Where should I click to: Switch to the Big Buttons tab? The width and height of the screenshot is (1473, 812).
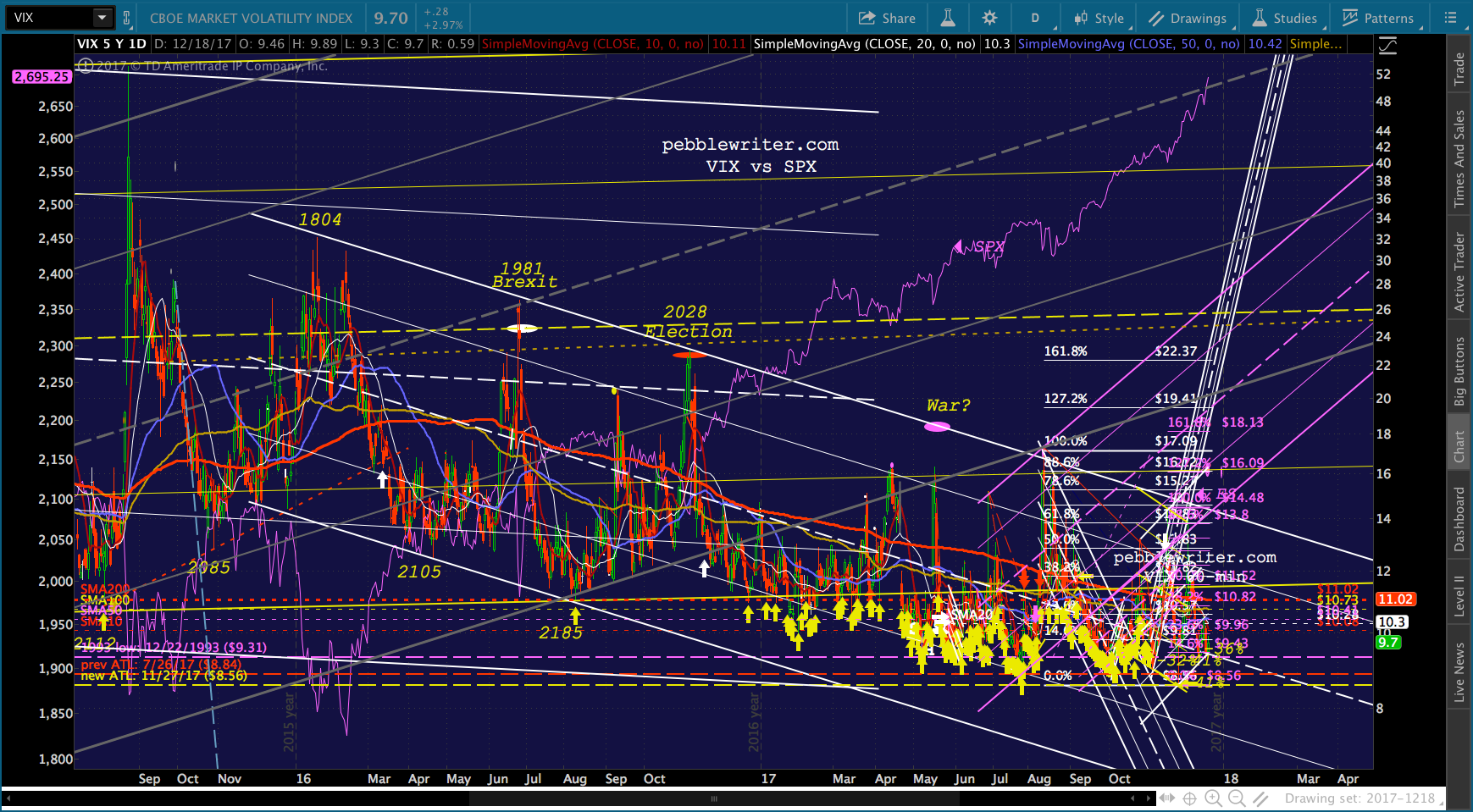(1459, 372)
